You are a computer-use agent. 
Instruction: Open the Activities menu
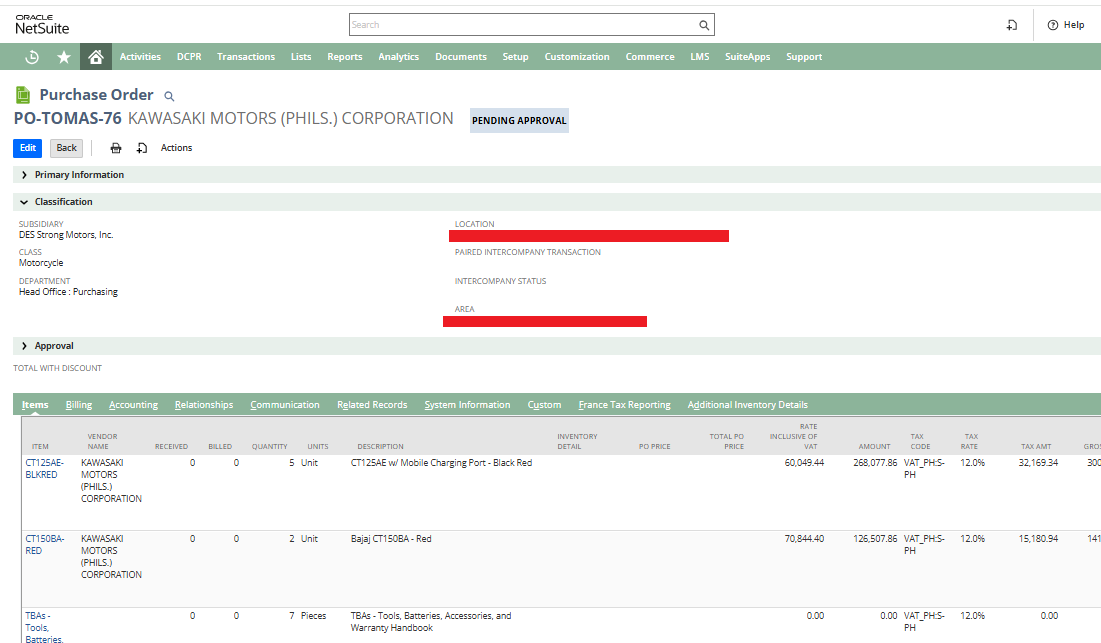coord(140,57)
